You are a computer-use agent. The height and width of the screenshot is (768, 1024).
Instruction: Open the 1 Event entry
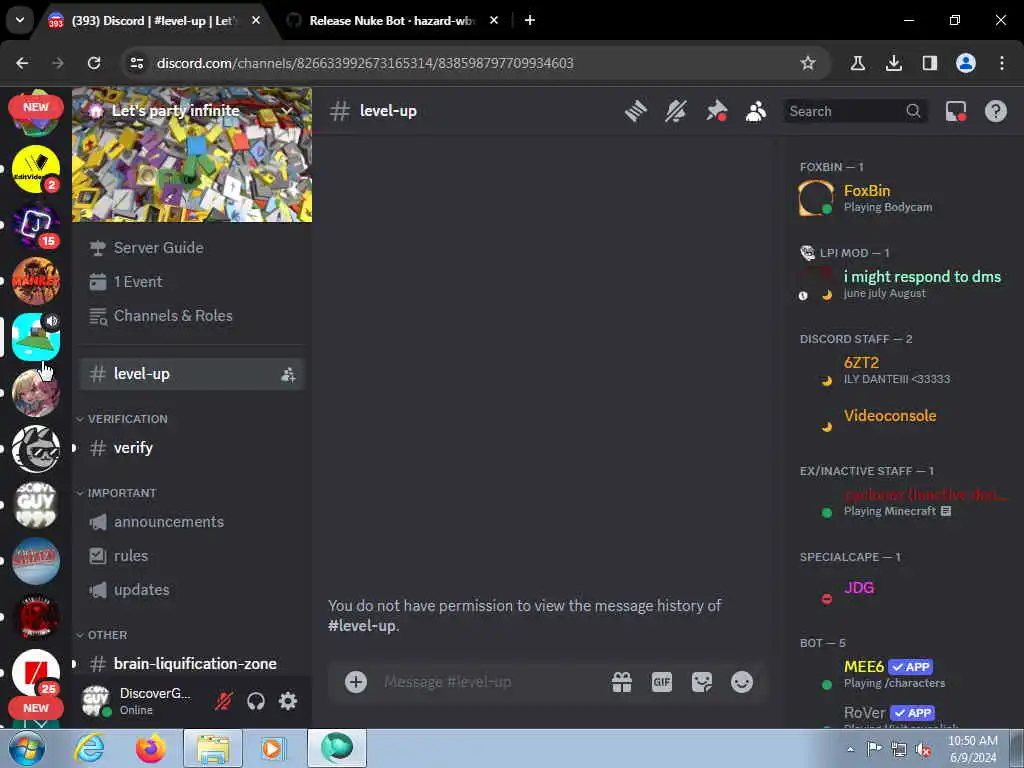click(x=191, y=281)
